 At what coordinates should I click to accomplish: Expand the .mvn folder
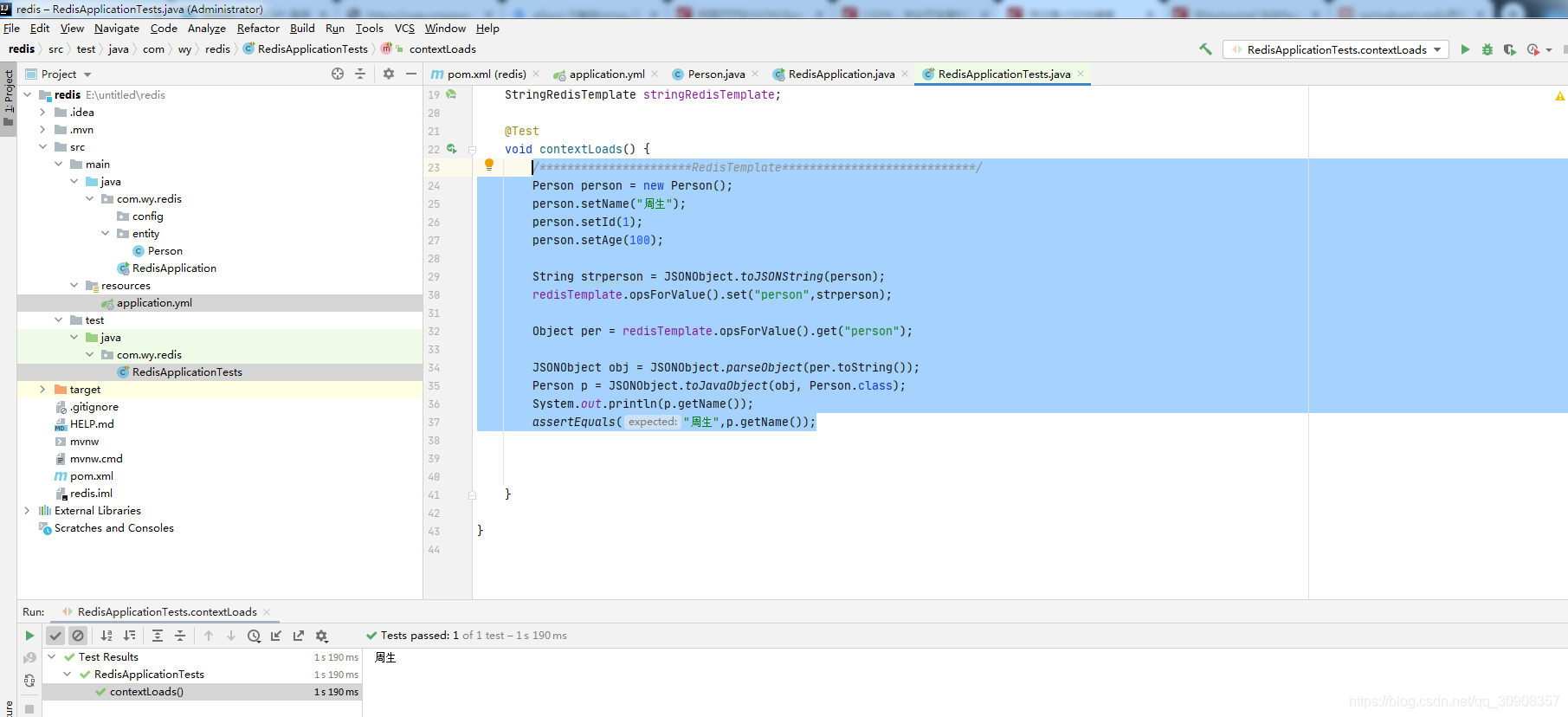coord(42,130)
